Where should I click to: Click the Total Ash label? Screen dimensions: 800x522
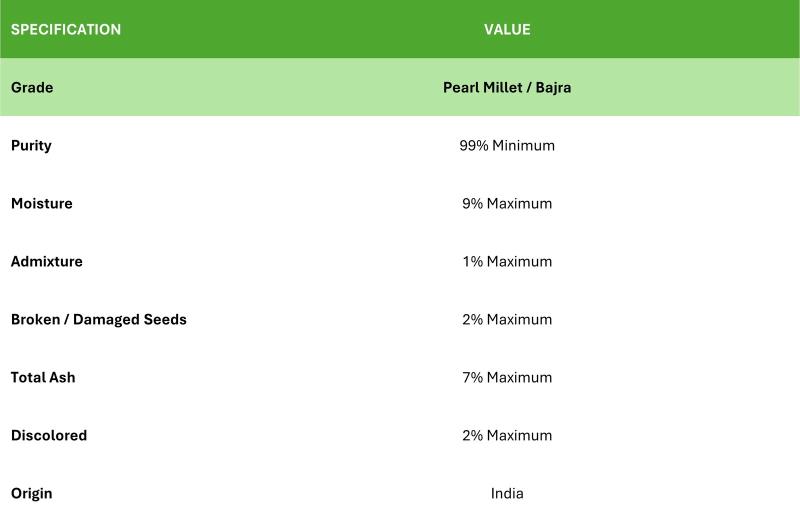click(x=43, y=378)
